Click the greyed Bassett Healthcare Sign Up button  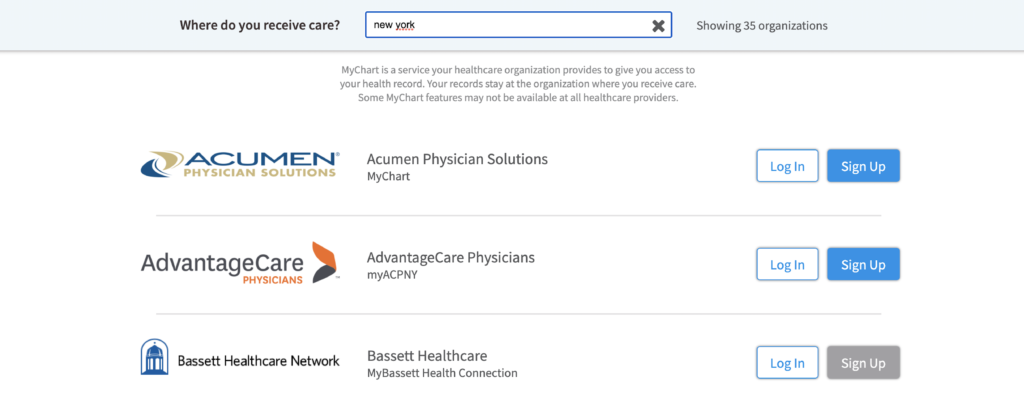863,363
